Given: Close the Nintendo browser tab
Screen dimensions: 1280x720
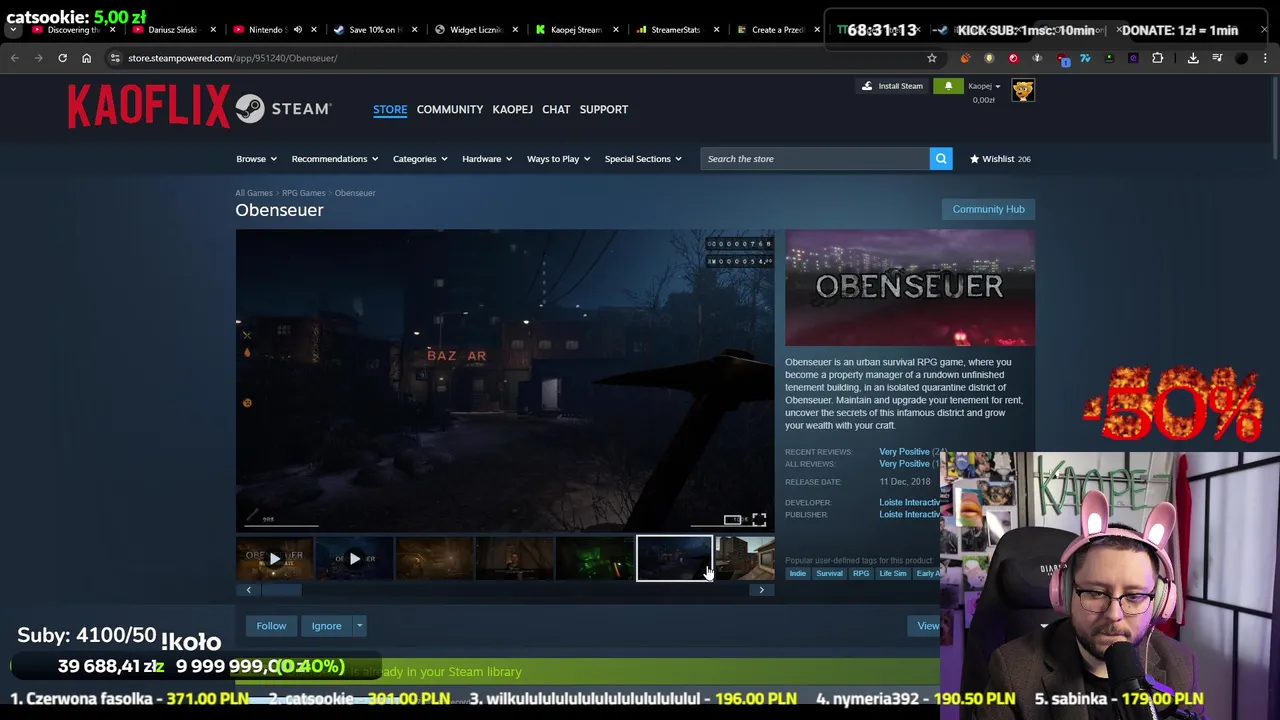Looking at the screenshot, I should click(x=313, y=30).
